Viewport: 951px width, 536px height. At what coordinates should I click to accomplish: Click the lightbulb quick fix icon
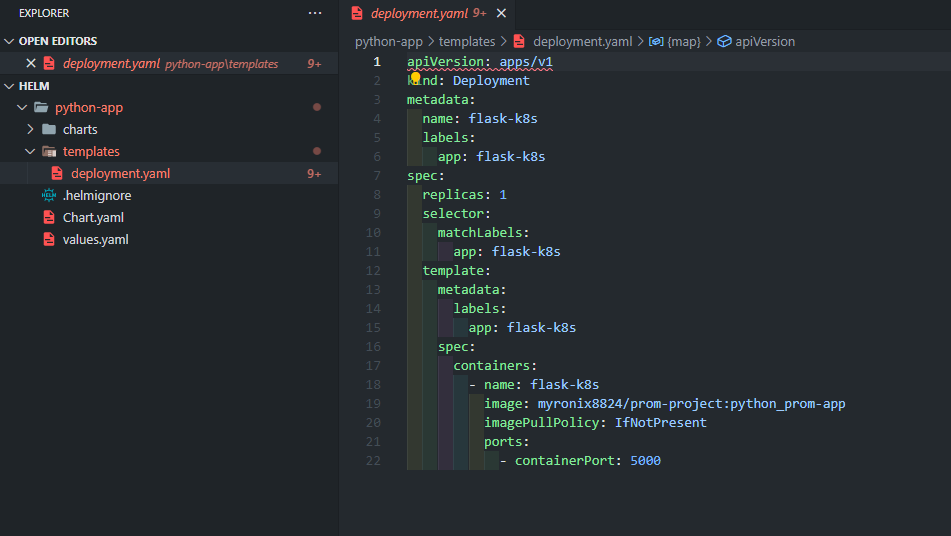416,77
